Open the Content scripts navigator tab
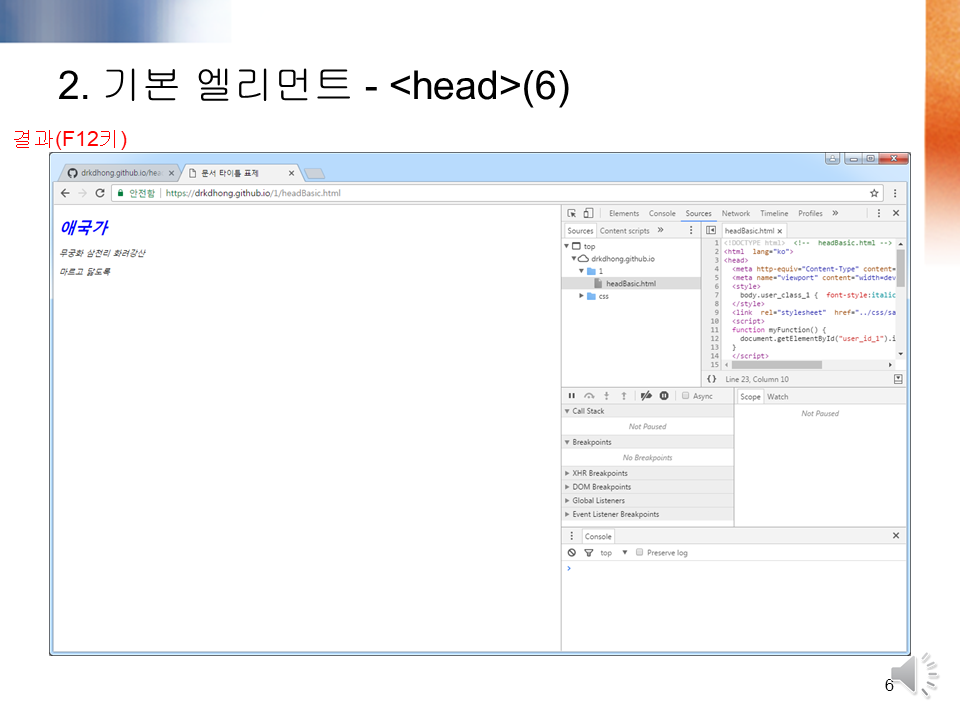The height and width of the screenshot is (720, 960). 624,231
